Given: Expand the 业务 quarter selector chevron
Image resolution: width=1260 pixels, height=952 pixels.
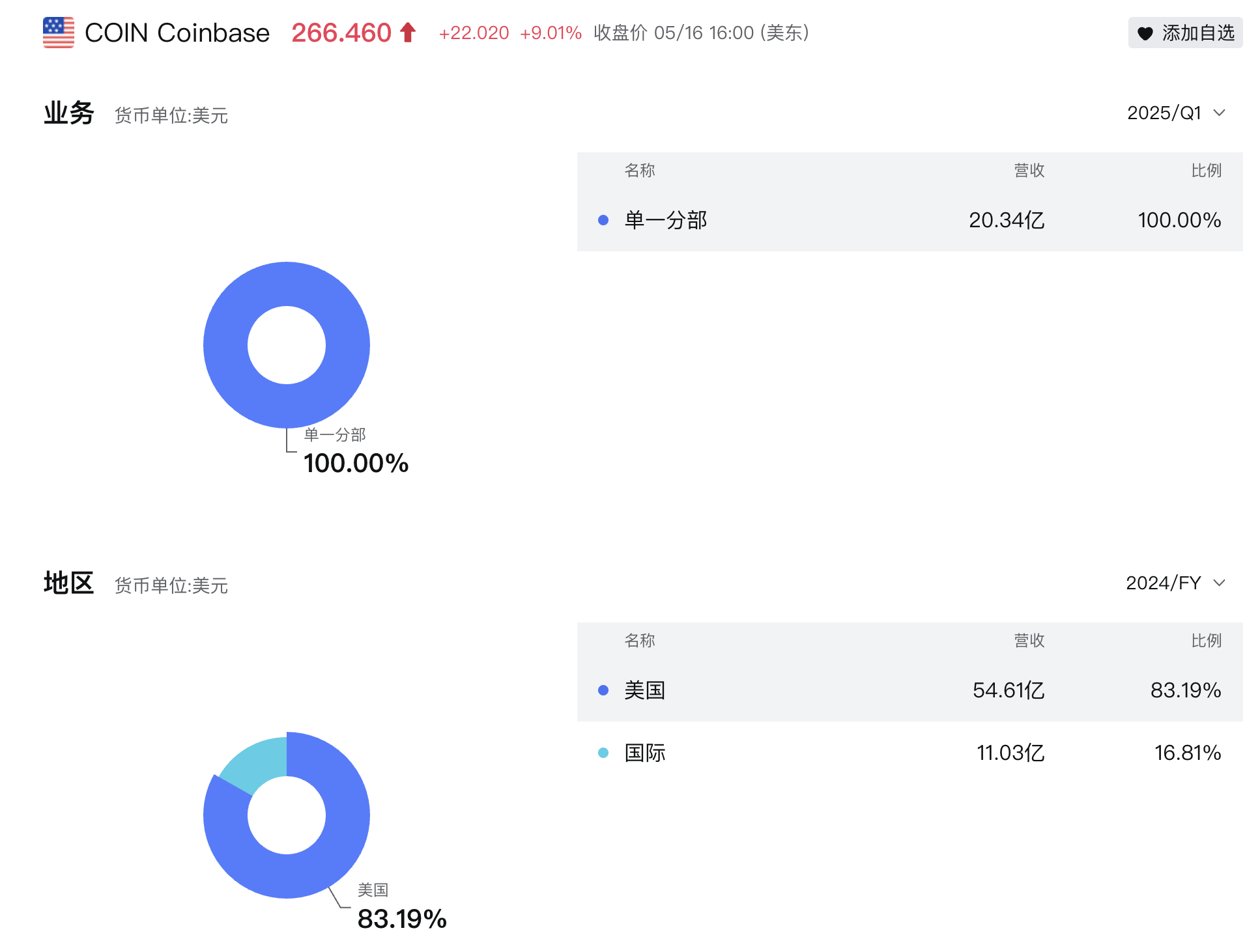Looking at the screenshot, I should pyautogui.click(x=1219, y=113).
